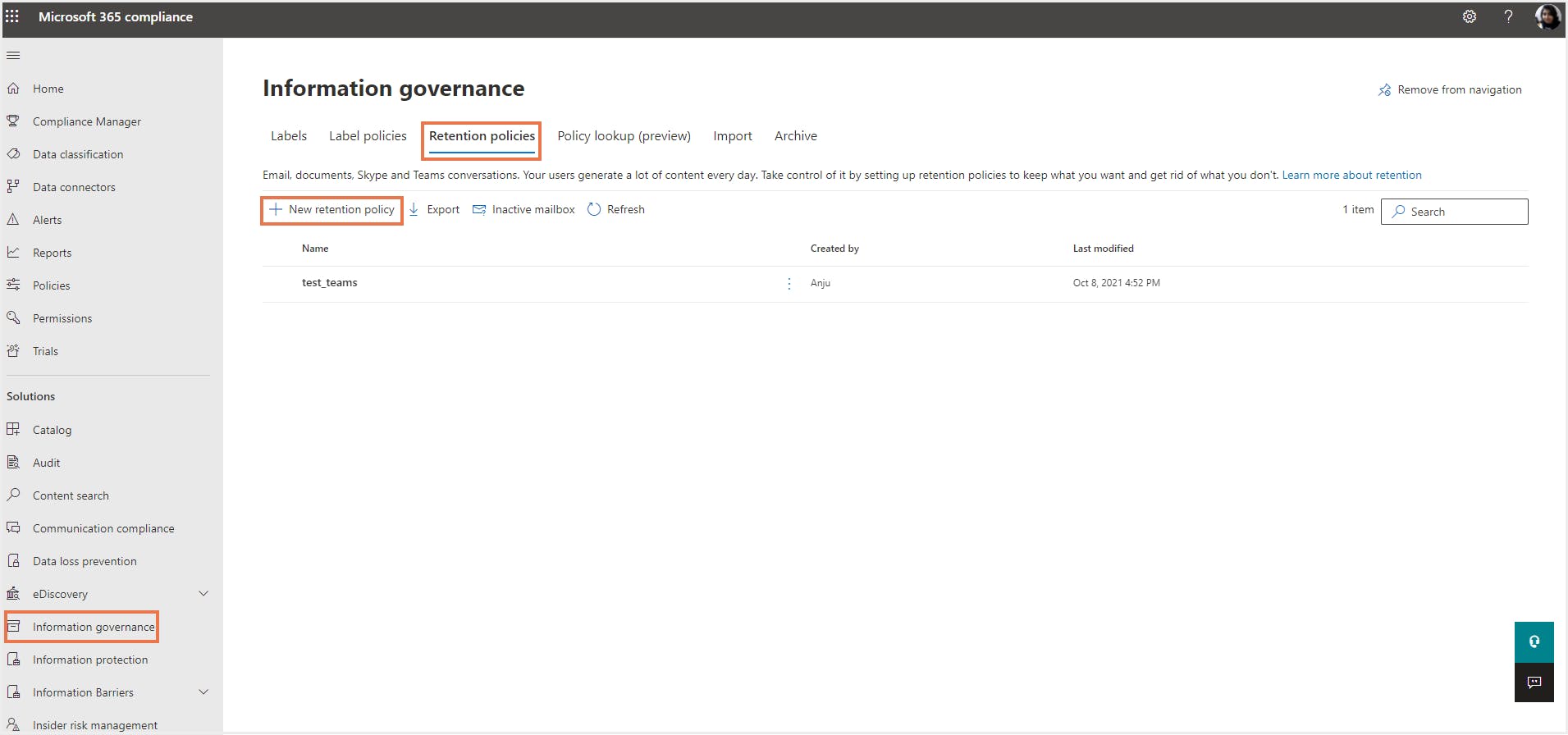This screenshot has width=1568, height=735.
Task: Export the retention policies list
Action: coord(434,210)
